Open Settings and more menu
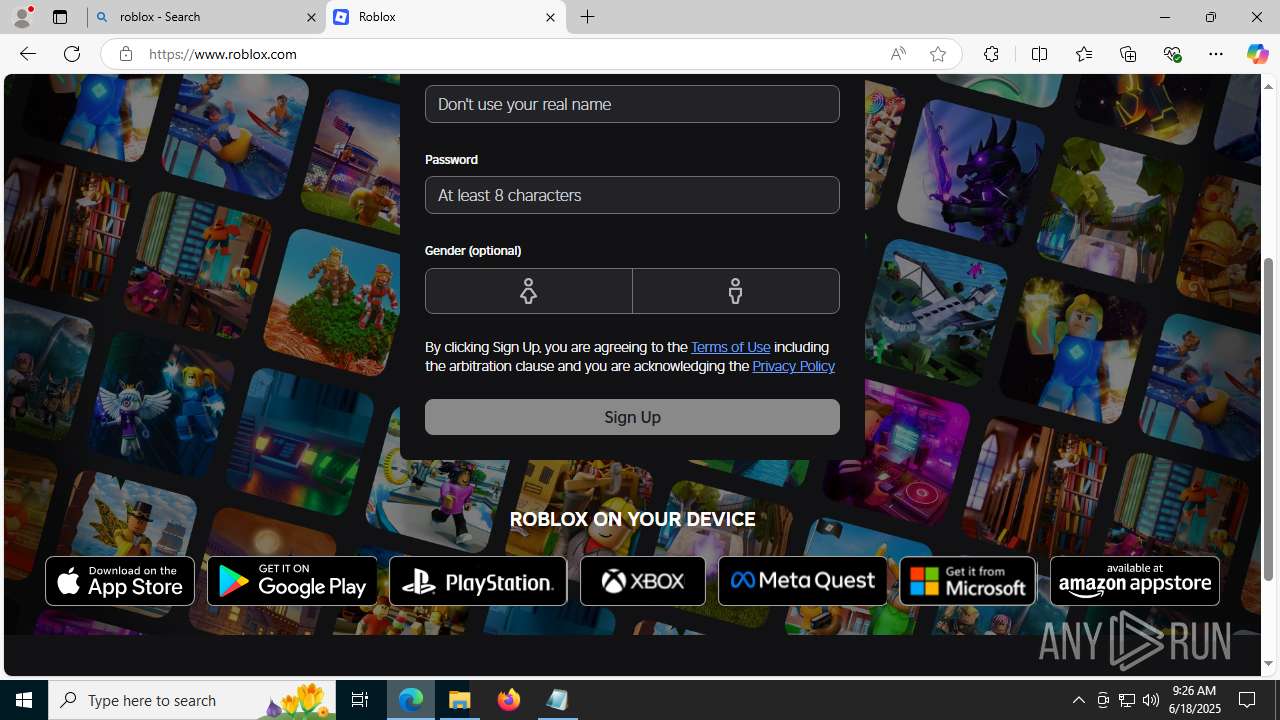Screen dimensions: 1280x720 pos(1216,54)
